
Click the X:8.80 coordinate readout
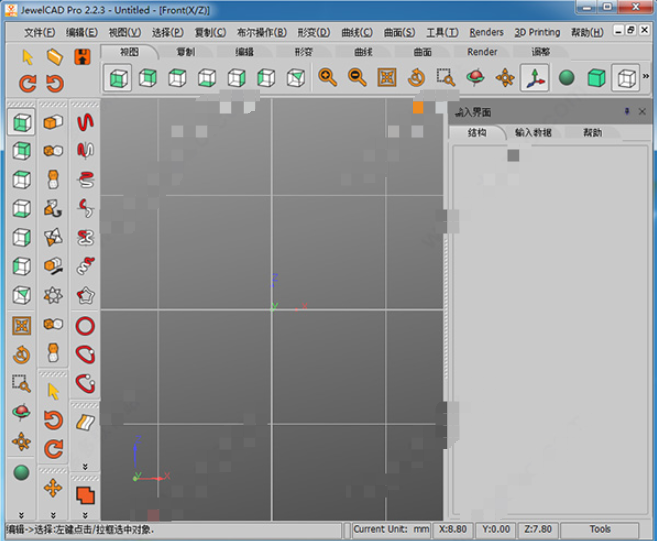453,529
